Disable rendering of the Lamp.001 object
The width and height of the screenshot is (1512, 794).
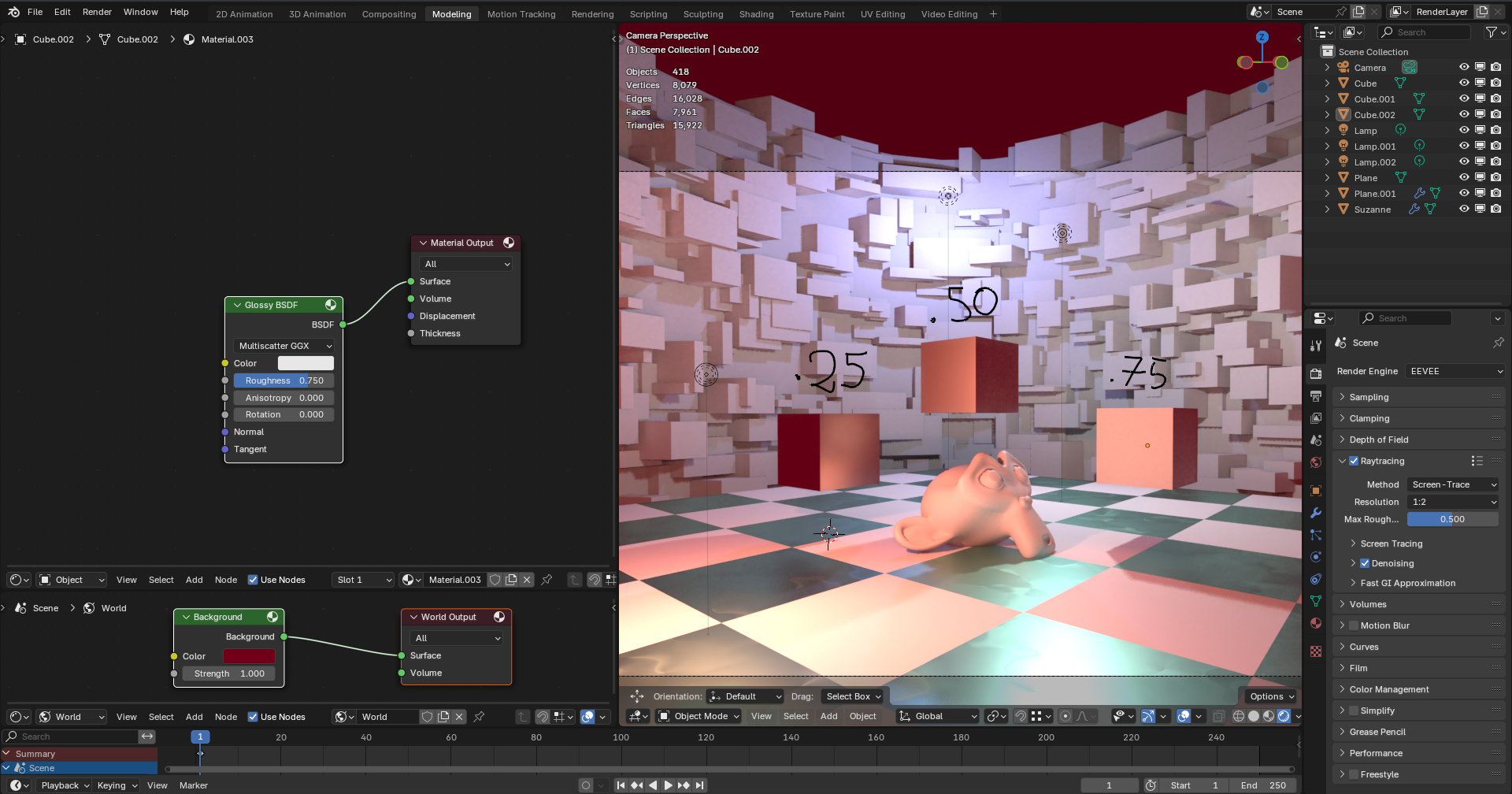point(1495,146)
